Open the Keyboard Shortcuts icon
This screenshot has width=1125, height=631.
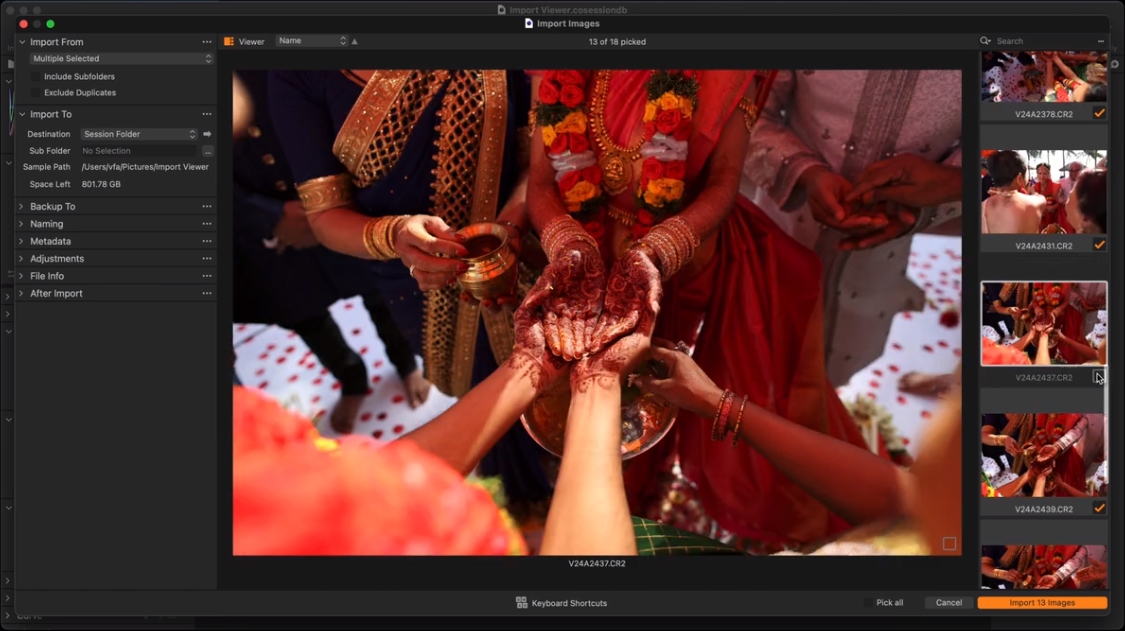(x=521, y=603)
